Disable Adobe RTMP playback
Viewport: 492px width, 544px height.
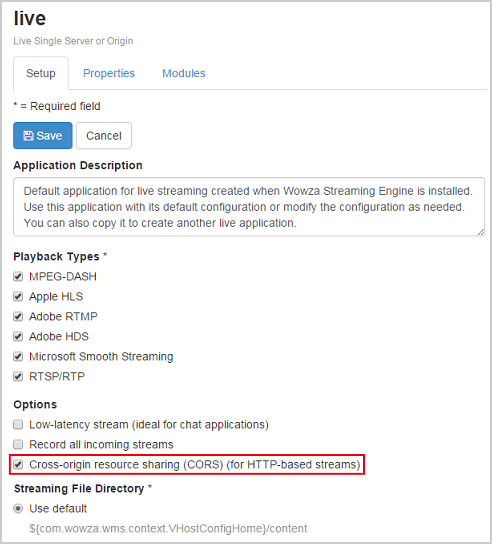(x=18, y=316)
